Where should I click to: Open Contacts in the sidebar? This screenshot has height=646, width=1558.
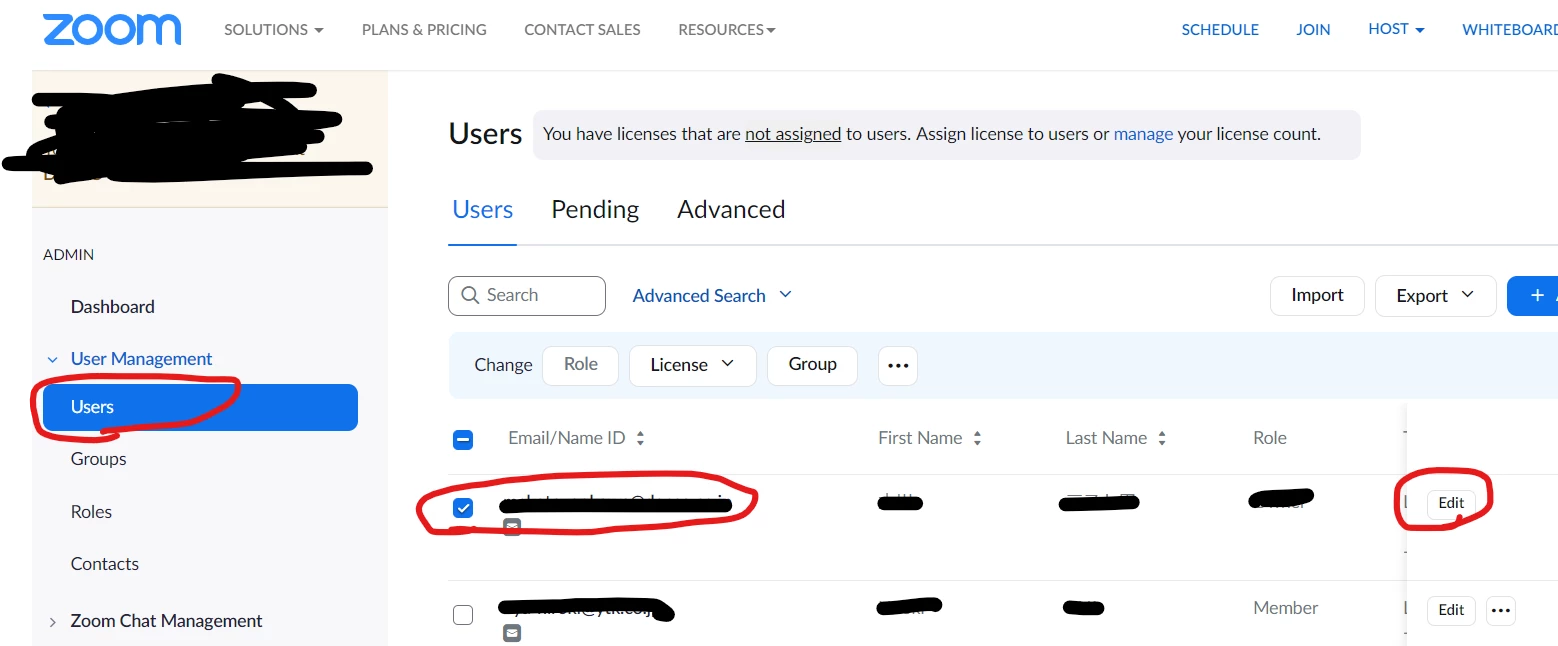click(x=105, y=564)
